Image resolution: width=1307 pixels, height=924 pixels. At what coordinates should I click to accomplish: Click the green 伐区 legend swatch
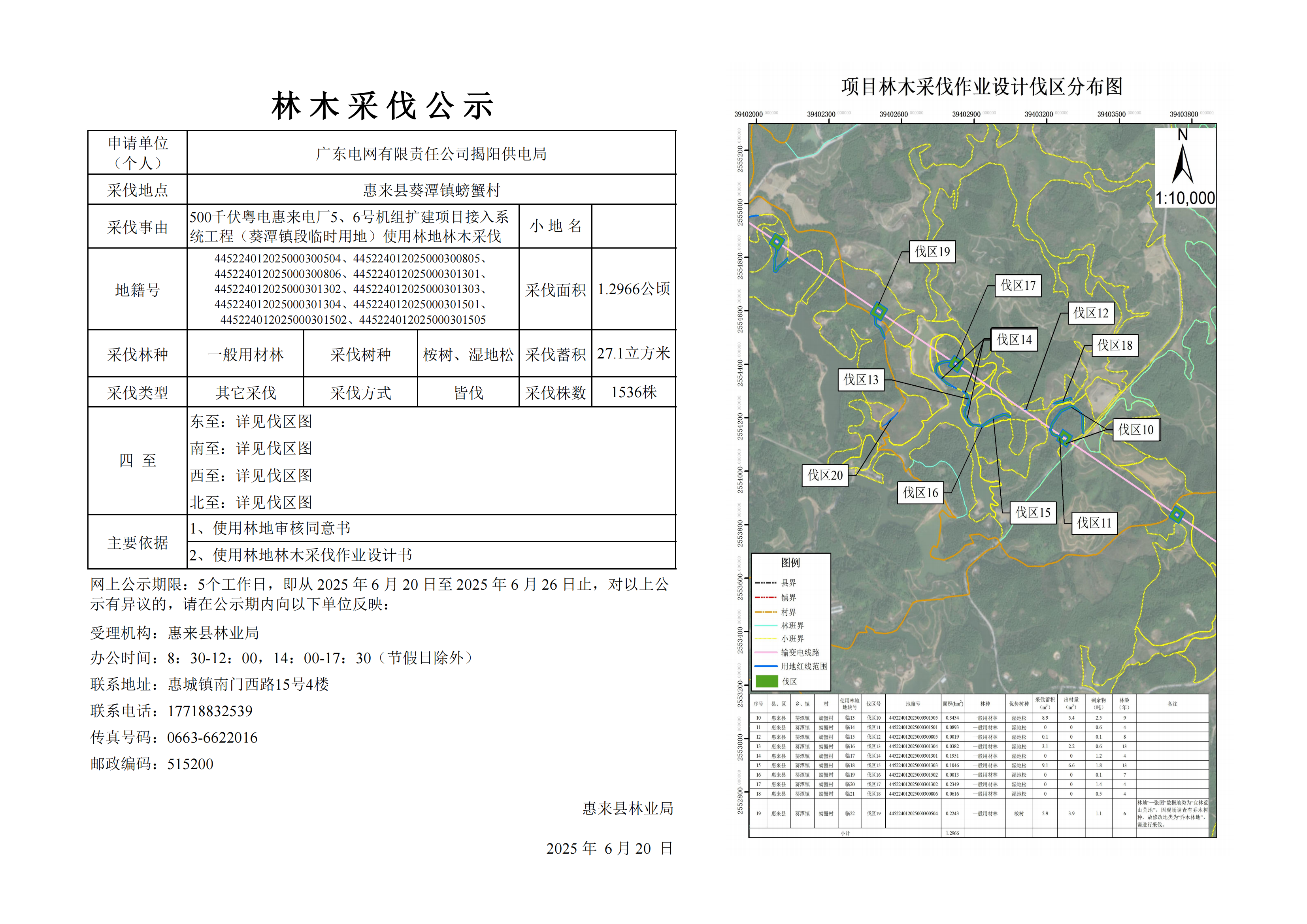[x=766, y=681]
